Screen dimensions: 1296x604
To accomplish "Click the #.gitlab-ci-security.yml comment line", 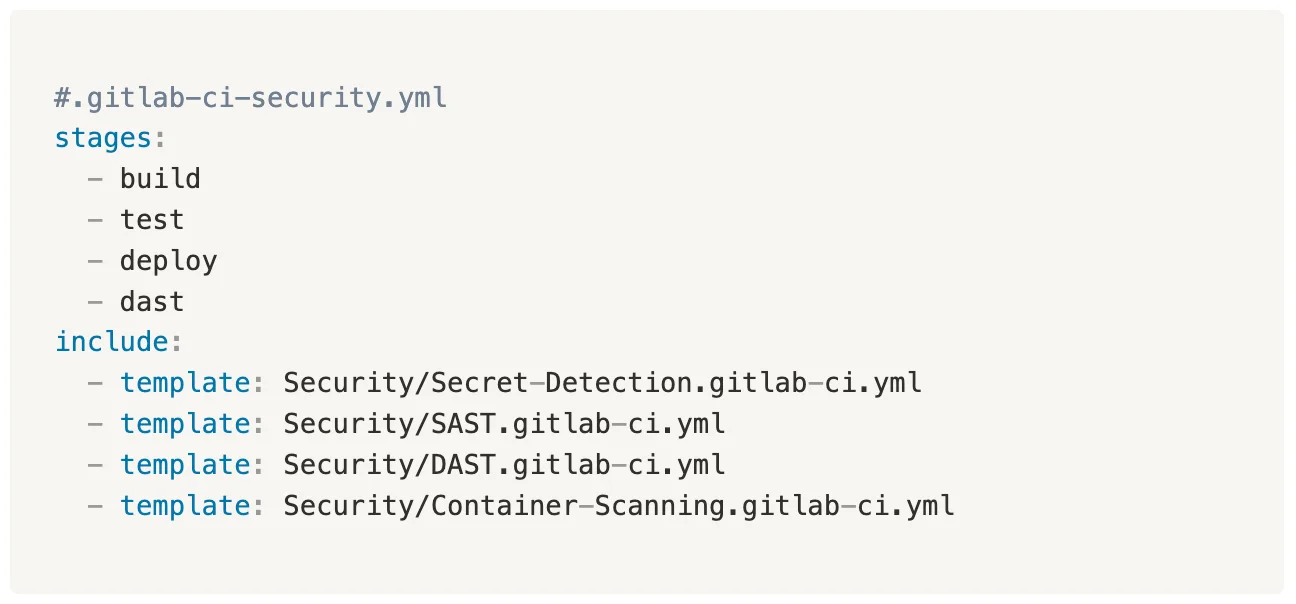I will tap(250, 98).
